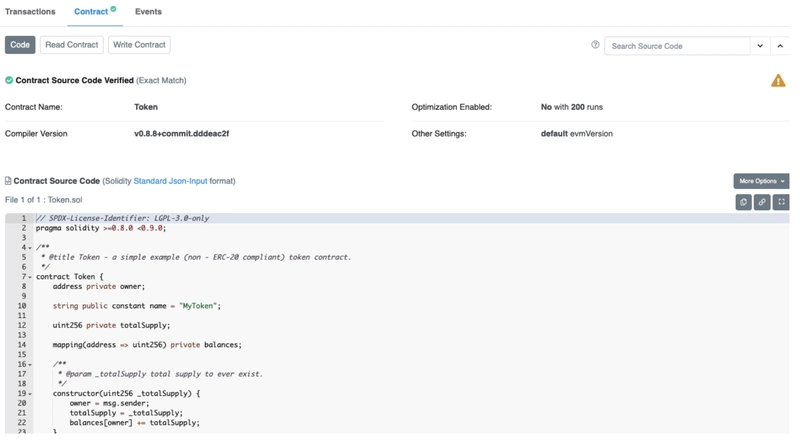Click the document icon beside Contract Source Code
The height and width of the screenshot is (443, 800).
click(x=8, y=181)
